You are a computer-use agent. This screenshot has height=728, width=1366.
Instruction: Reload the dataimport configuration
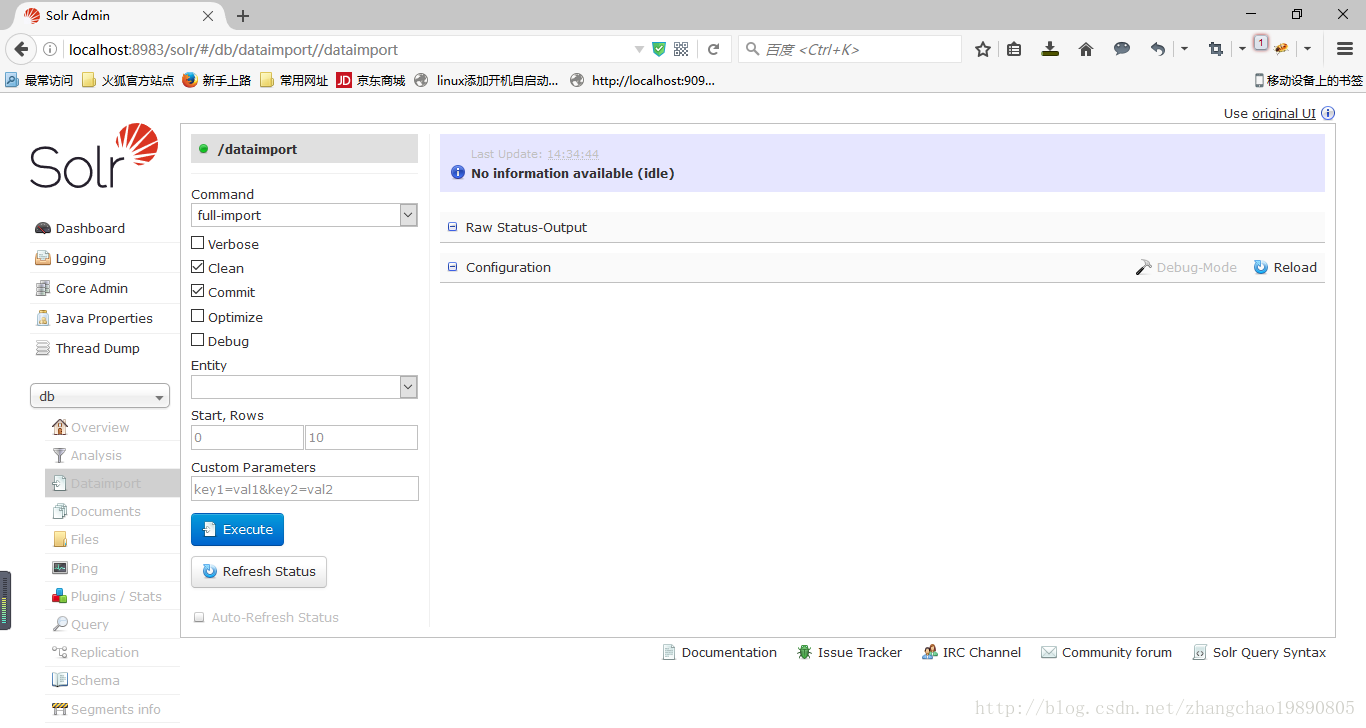pos(1285,267)
